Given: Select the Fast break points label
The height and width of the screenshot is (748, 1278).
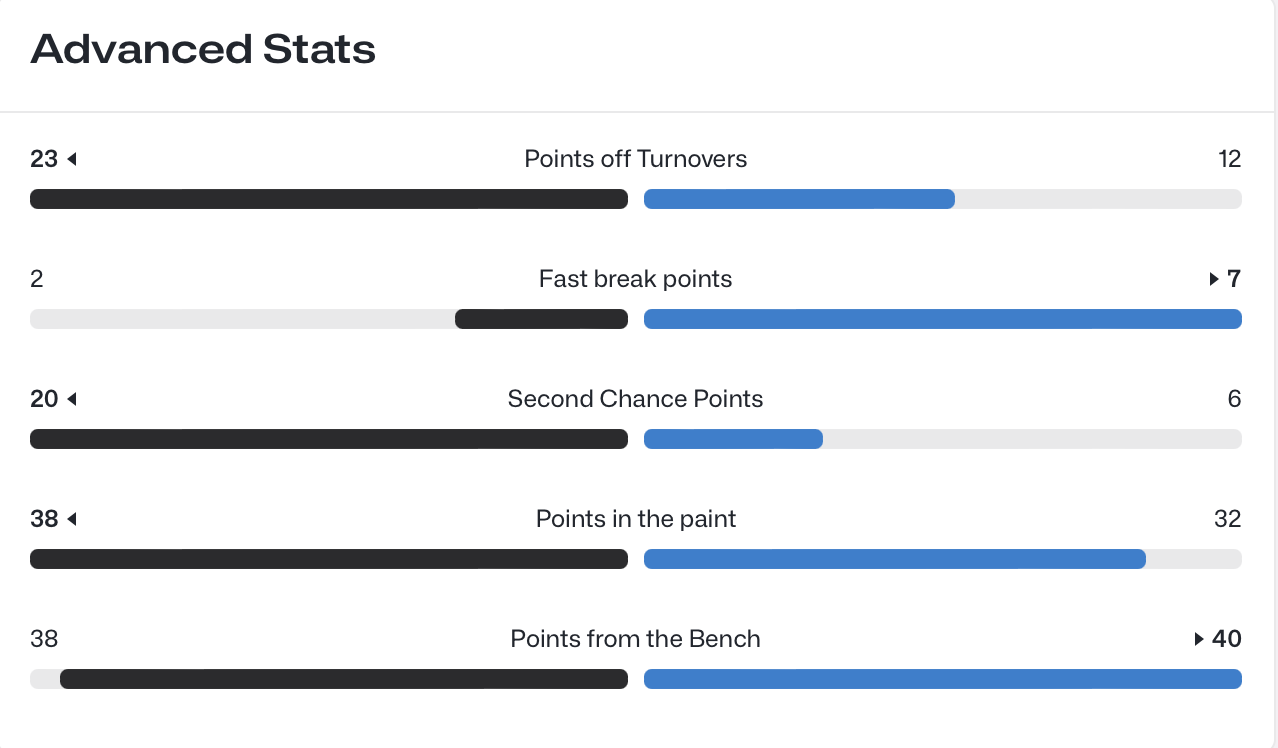Looking at the screenshot, I should [x=635, y=279].
